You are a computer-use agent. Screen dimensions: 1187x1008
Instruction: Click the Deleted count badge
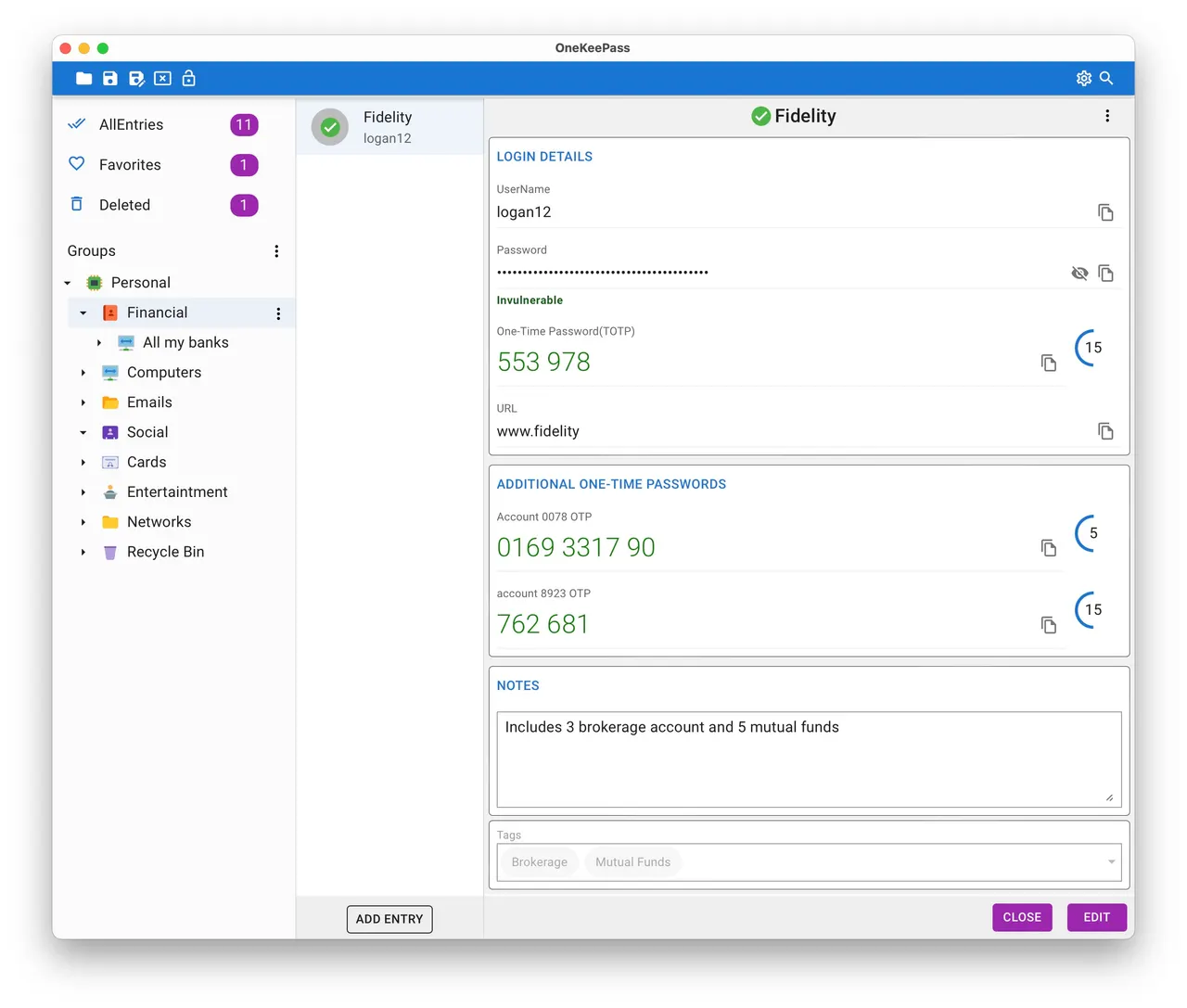(244, 205)
